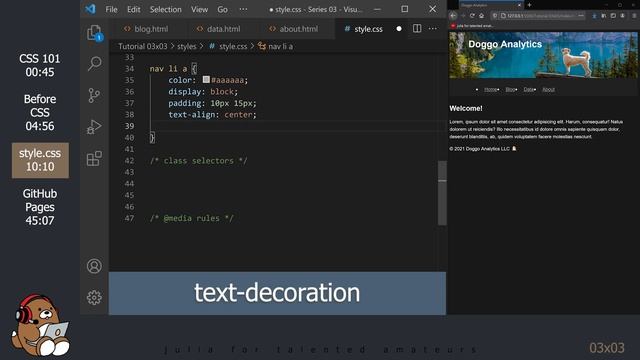Click the #aaaaaa color swatch in the editor
This screenshot has width=640, height=360.
coord(206,80)
